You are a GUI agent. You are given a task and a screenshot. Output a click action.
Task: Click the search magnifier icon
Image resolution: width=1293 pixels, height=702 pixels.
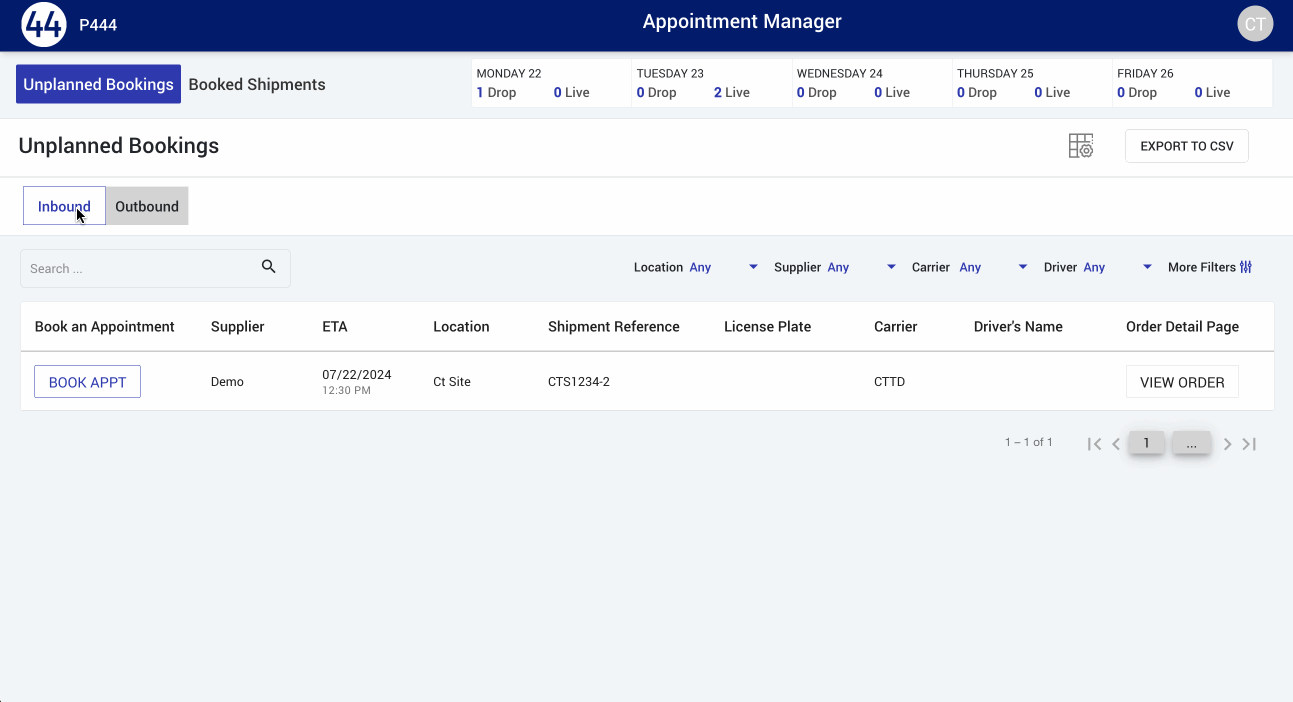point(268,267)
